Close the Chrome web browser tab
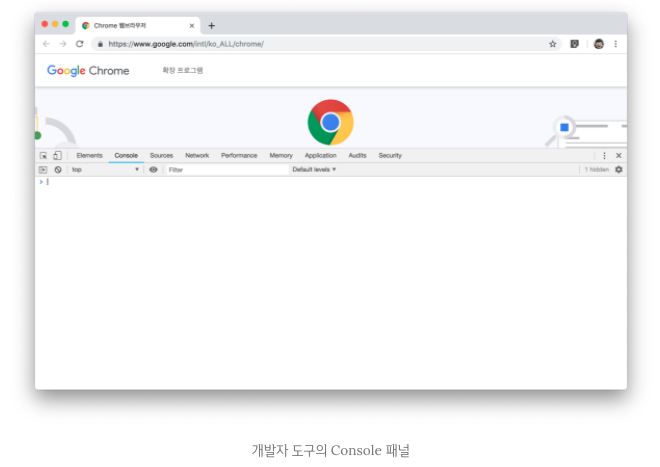Image resolution: width=660 pixels, height=467 pixels. click(192, 26)
